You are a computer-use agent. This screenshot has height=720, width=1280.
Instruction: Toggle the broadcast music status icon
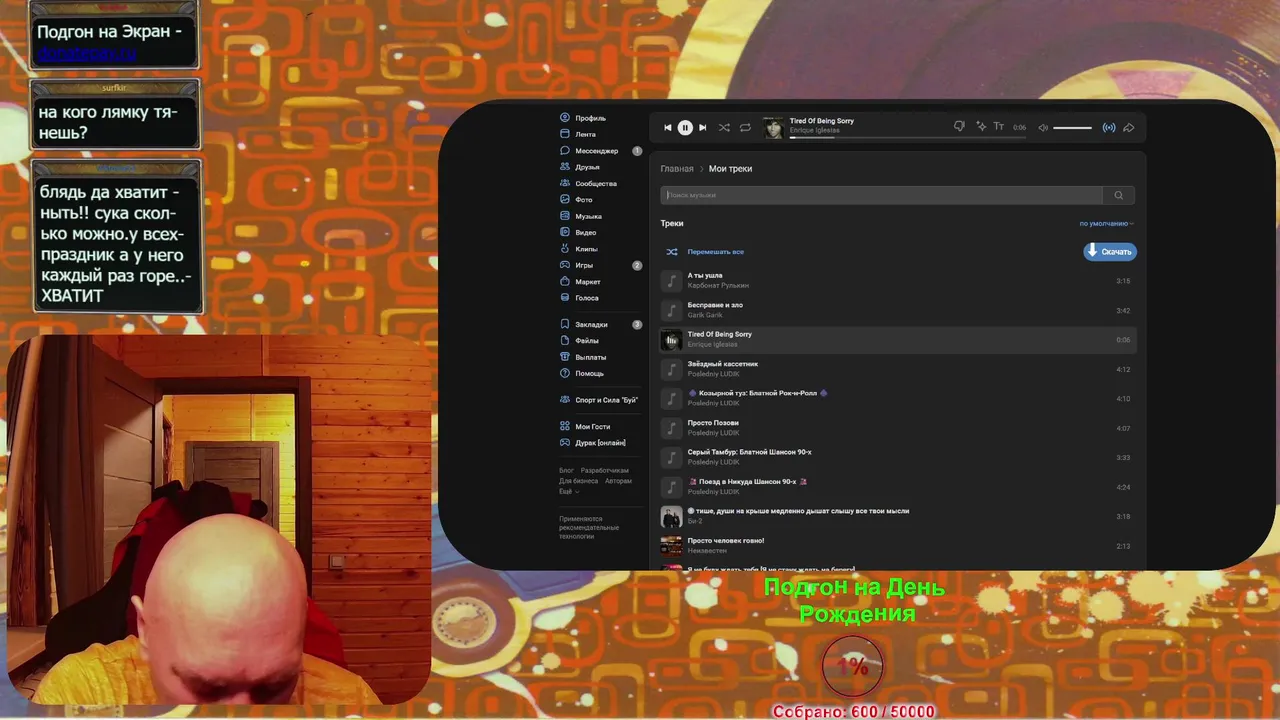pyautogui.click(x=1108, y=128)
